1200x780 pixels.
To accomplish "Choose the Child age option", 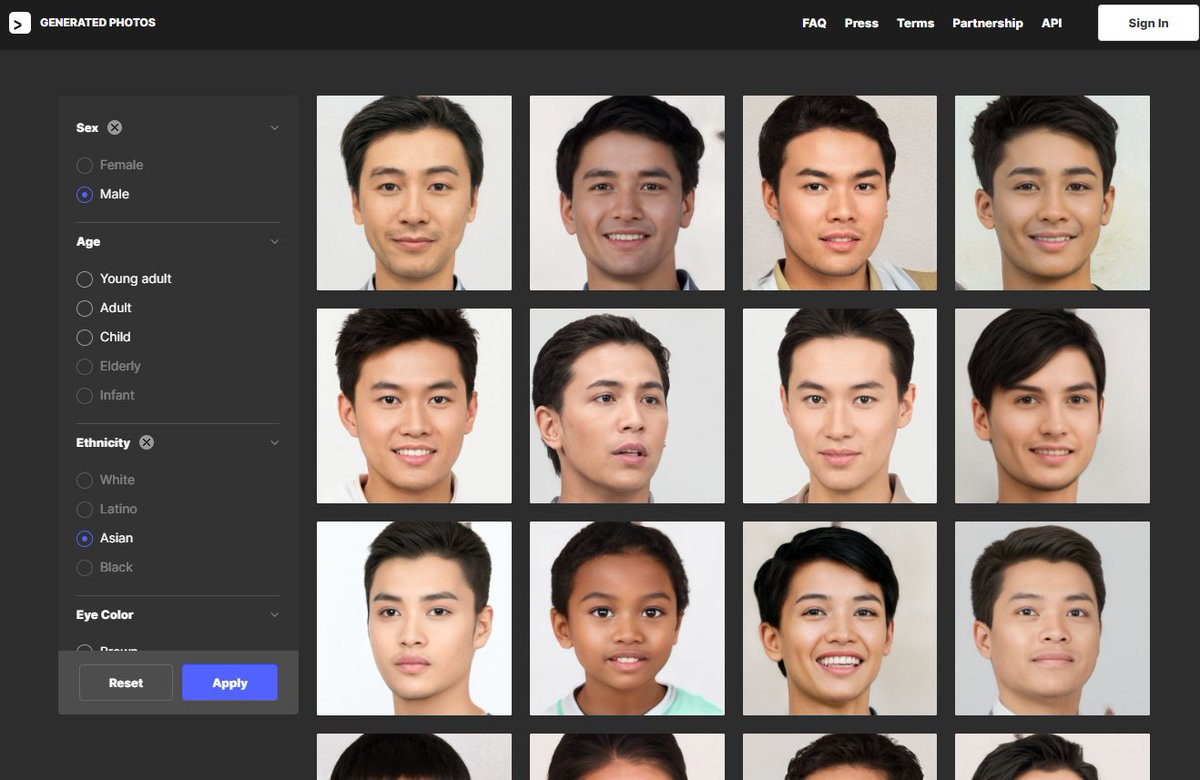I will 85,337.
